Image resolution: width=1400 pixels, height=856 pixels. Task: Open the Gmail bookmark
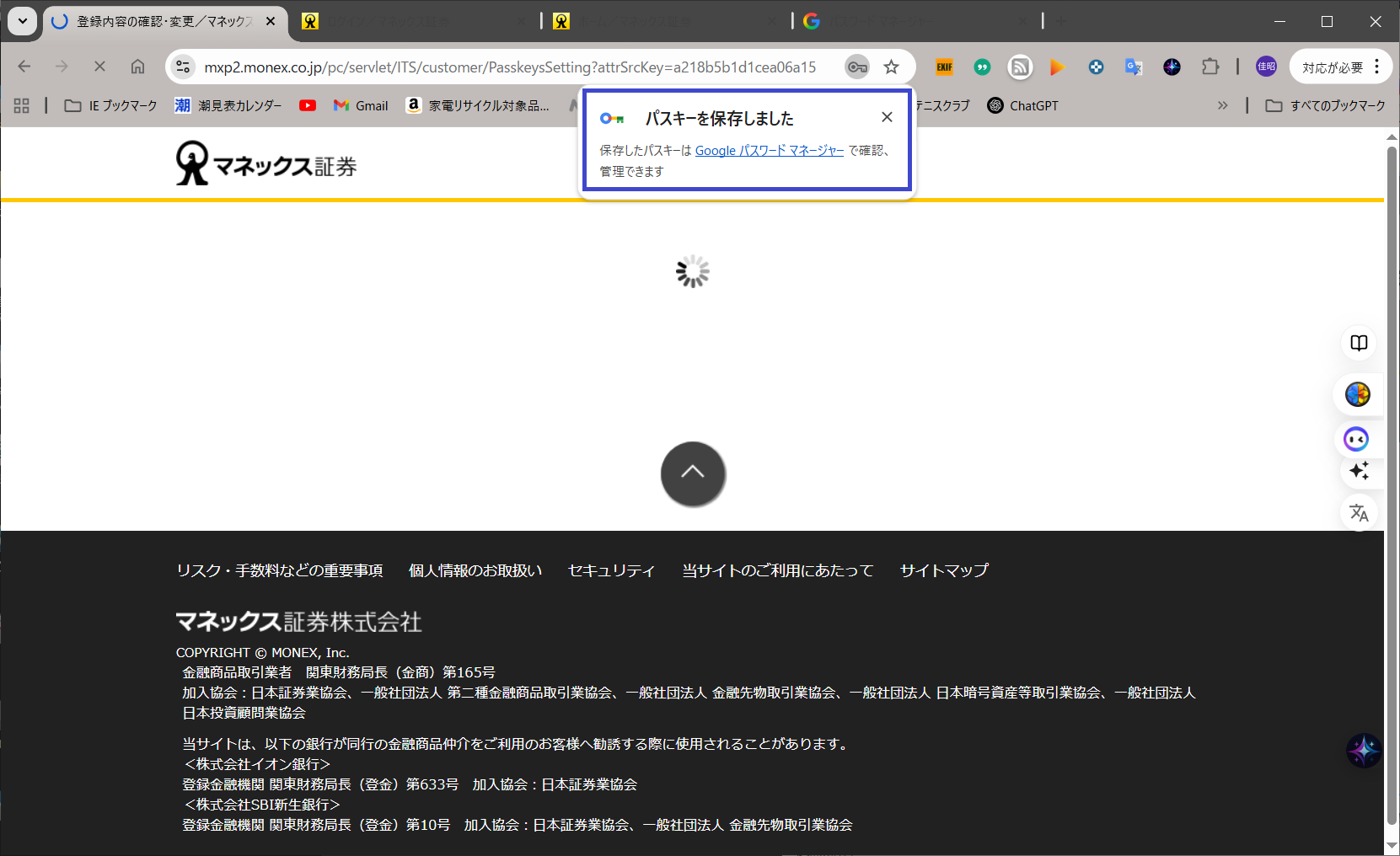coord(361,105)
